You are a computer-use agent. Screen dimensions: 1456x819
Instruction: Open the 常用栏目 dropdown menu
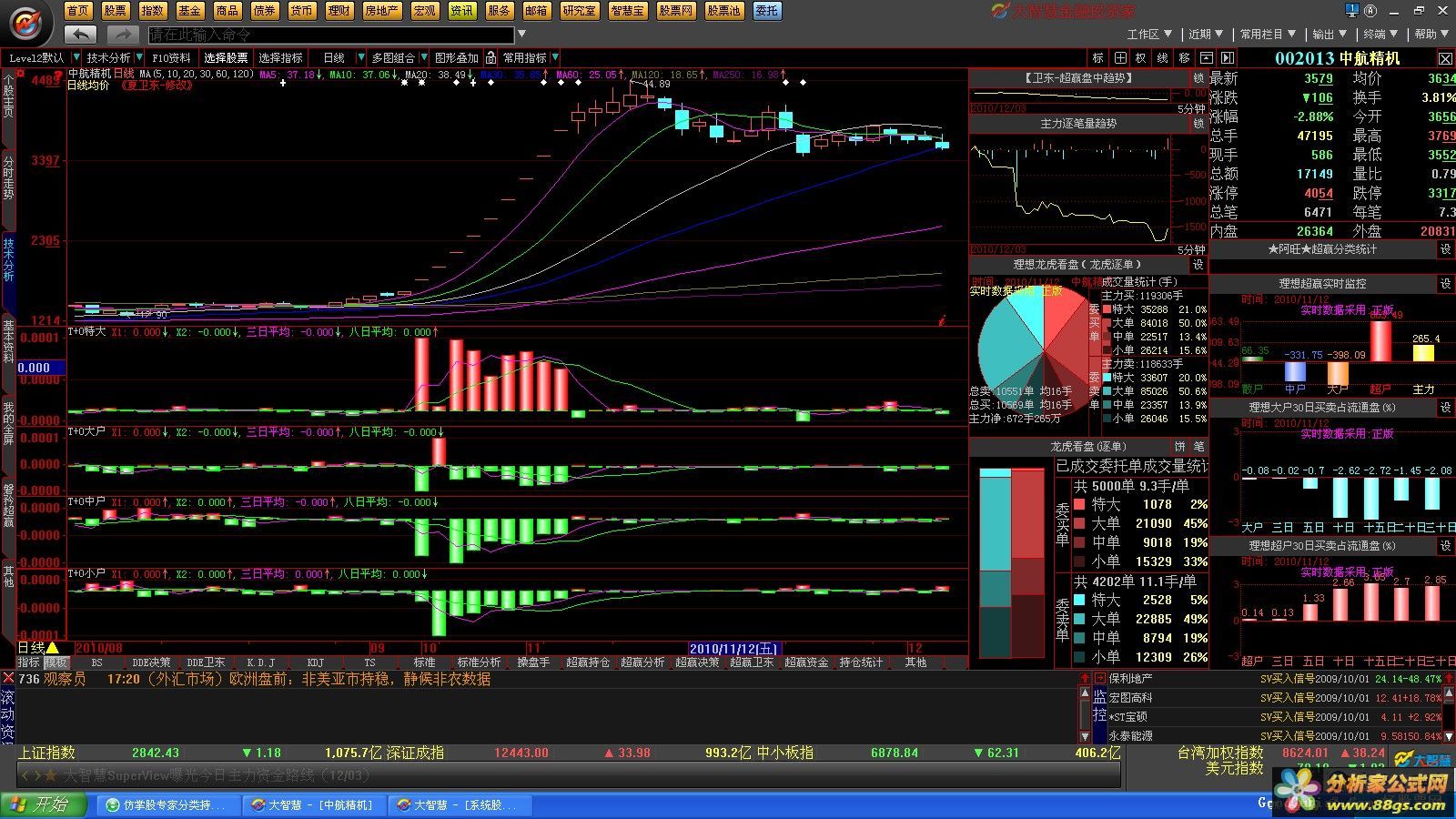tap(1268, 34)
